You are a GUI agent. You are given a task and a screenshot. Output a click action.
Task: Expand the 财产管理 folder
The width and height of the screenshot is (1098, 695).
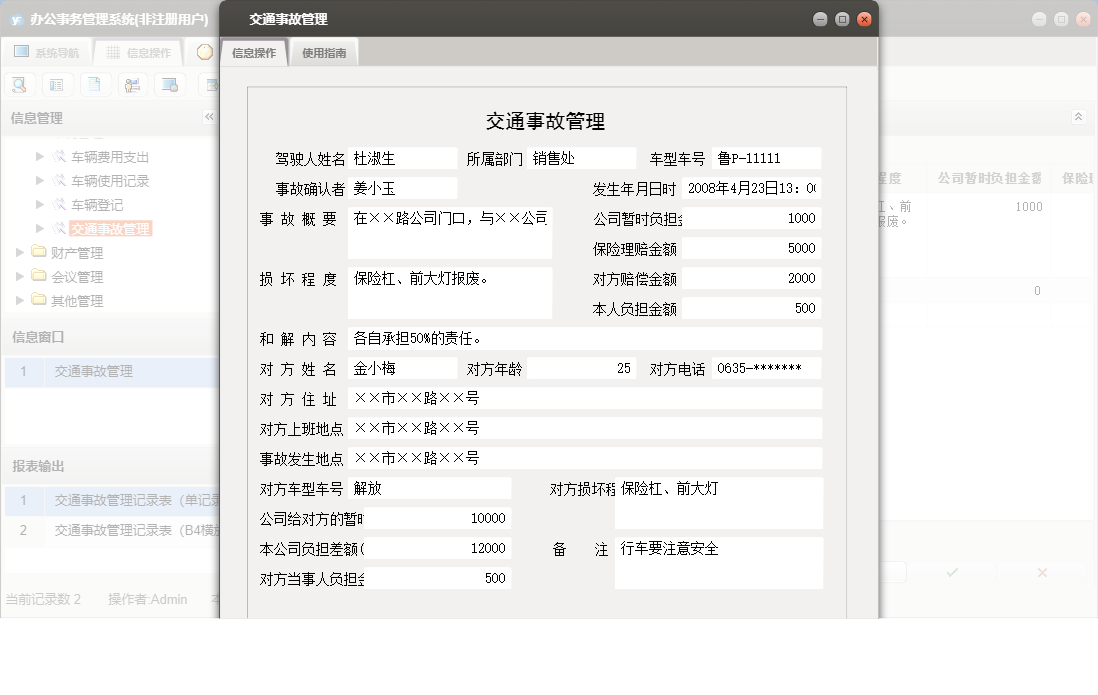pyautogui.click(x=17, y=253)
